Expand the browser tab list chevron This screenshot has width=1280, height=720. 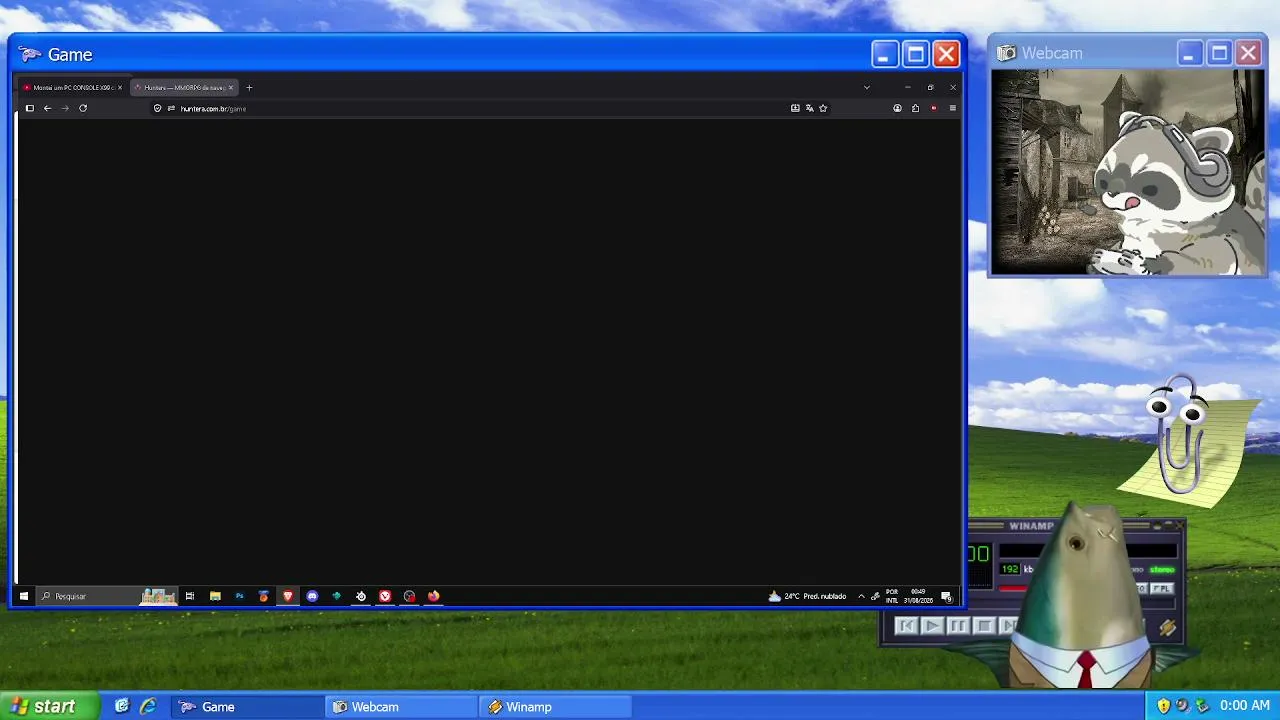(866, 87)
